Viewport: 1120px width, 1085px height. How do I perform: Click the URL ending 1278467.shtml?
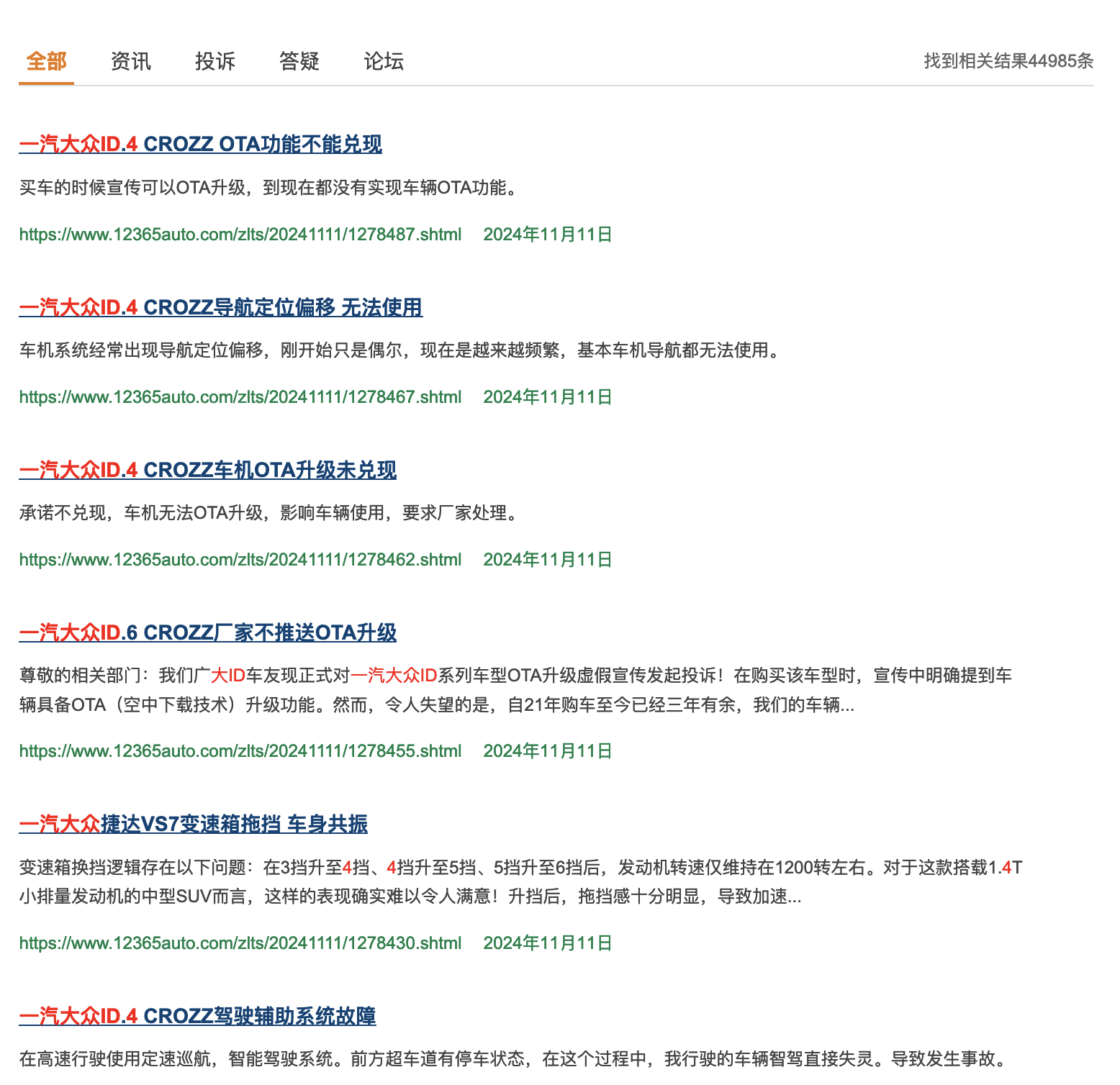pyautogui.click(x=240, y=396)
